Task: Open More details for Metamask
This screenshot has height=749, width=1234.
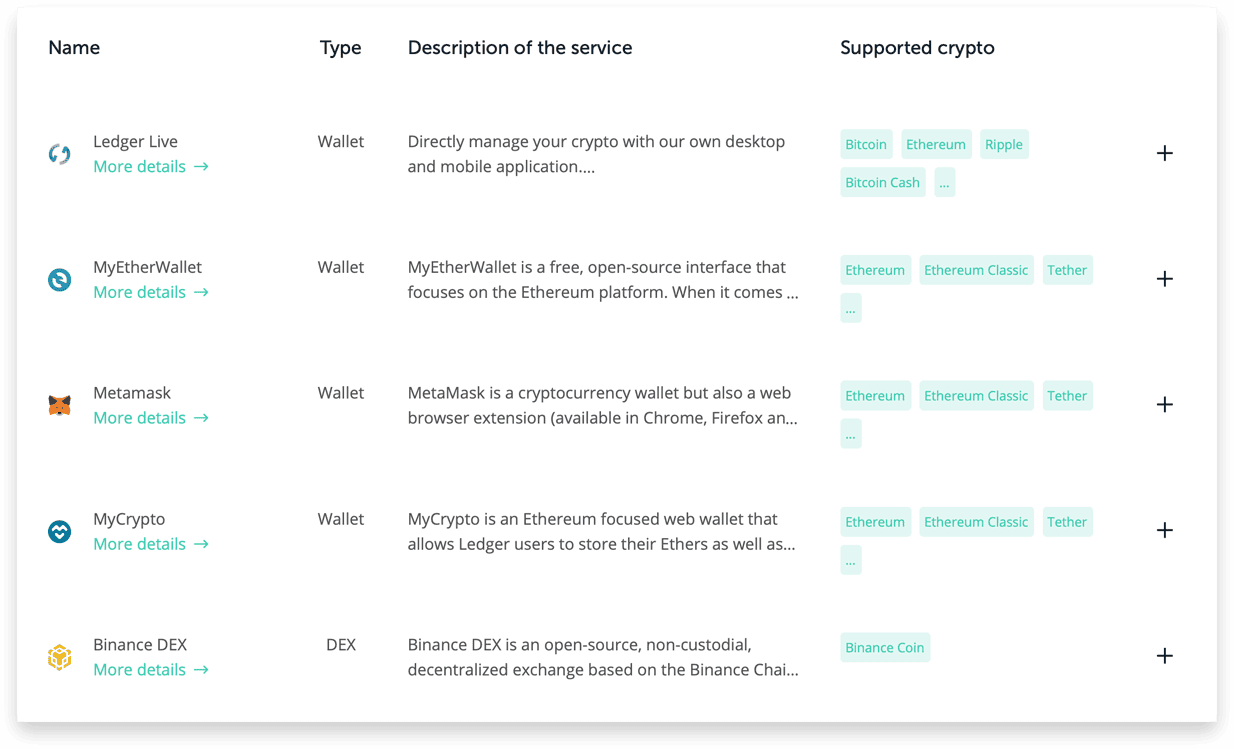Action: [151, 418]
